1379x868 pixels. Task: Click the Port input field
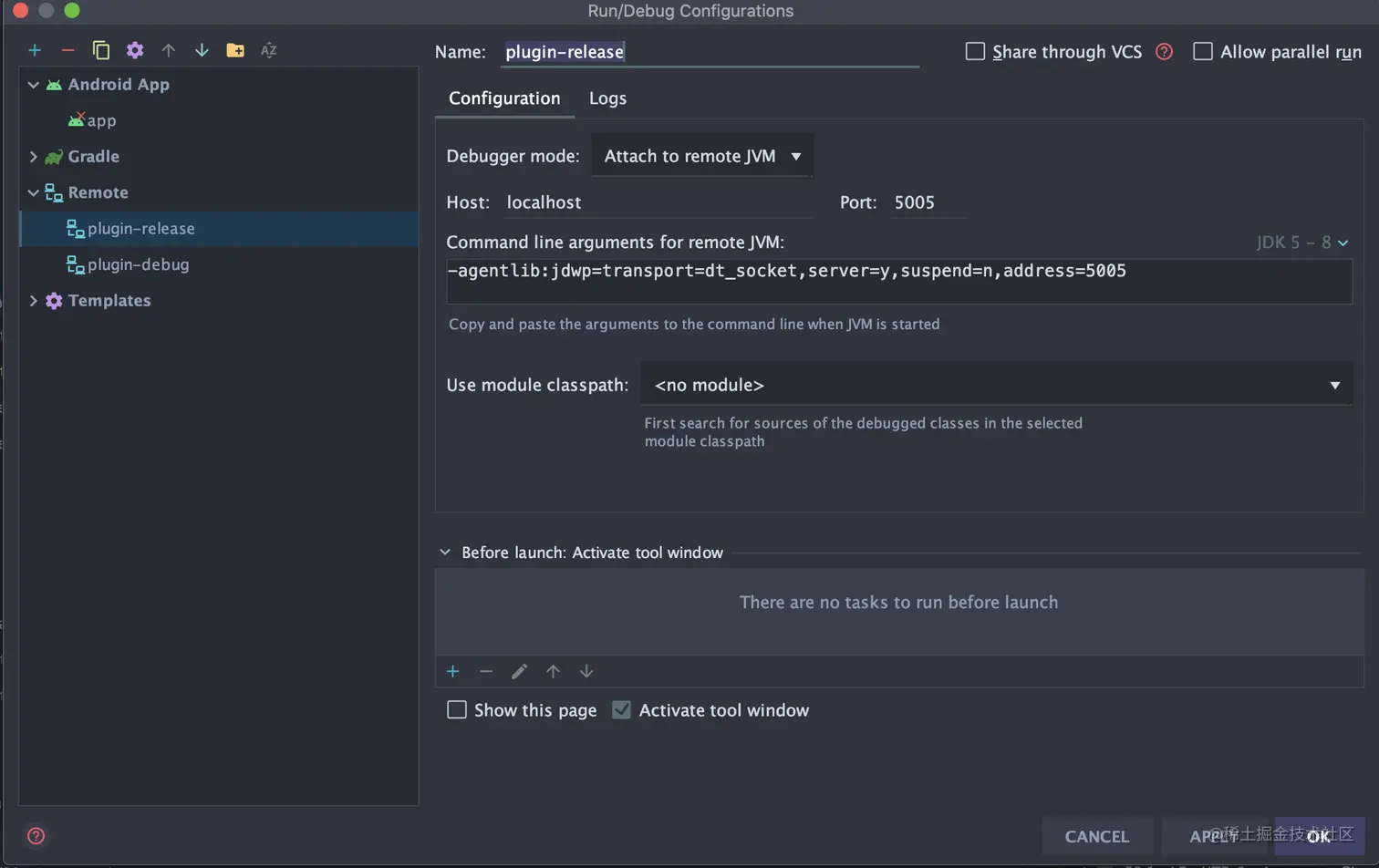[928, 202]
